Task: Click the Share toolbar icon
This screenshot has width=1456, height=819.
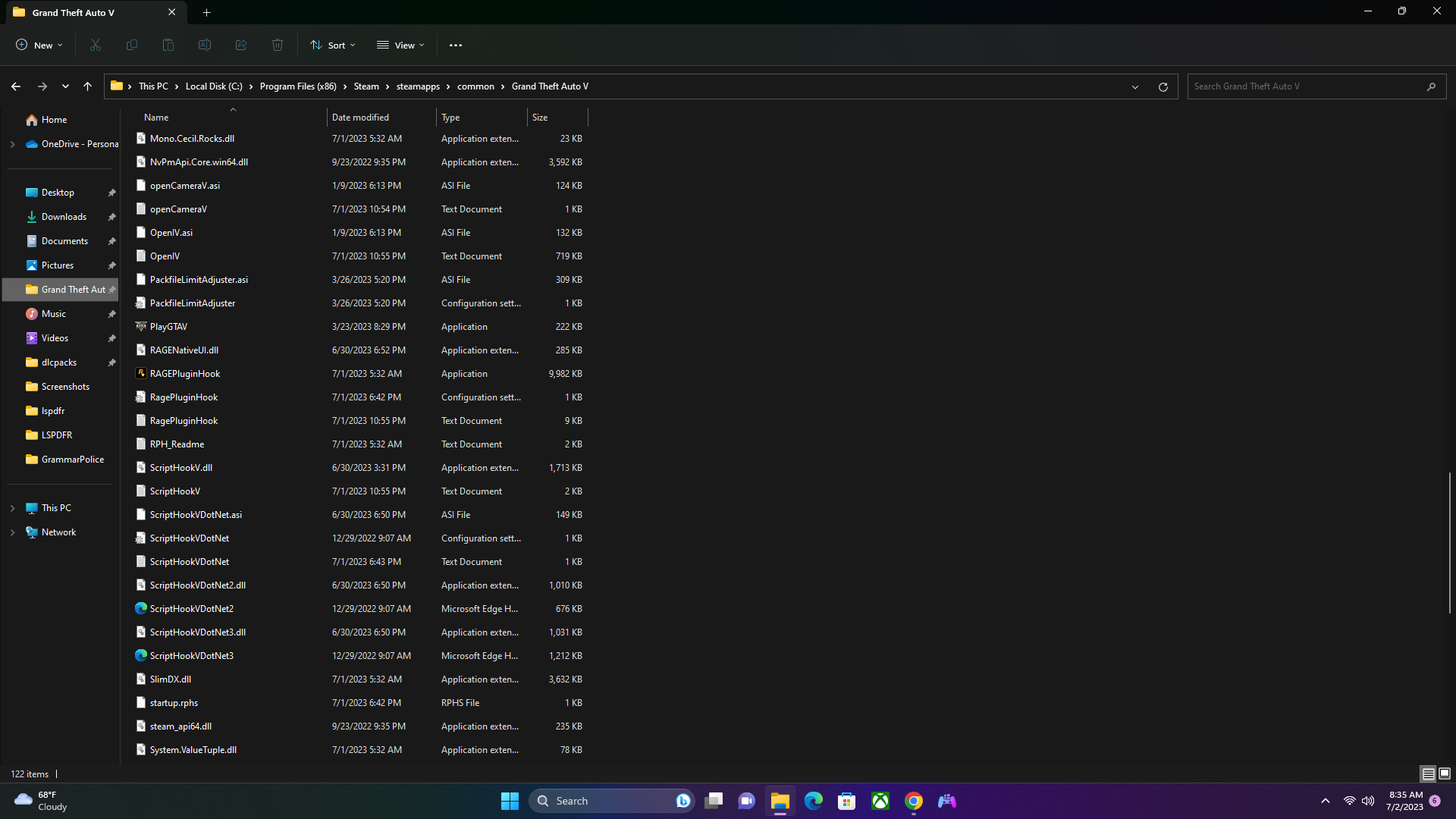Action: 241,45
